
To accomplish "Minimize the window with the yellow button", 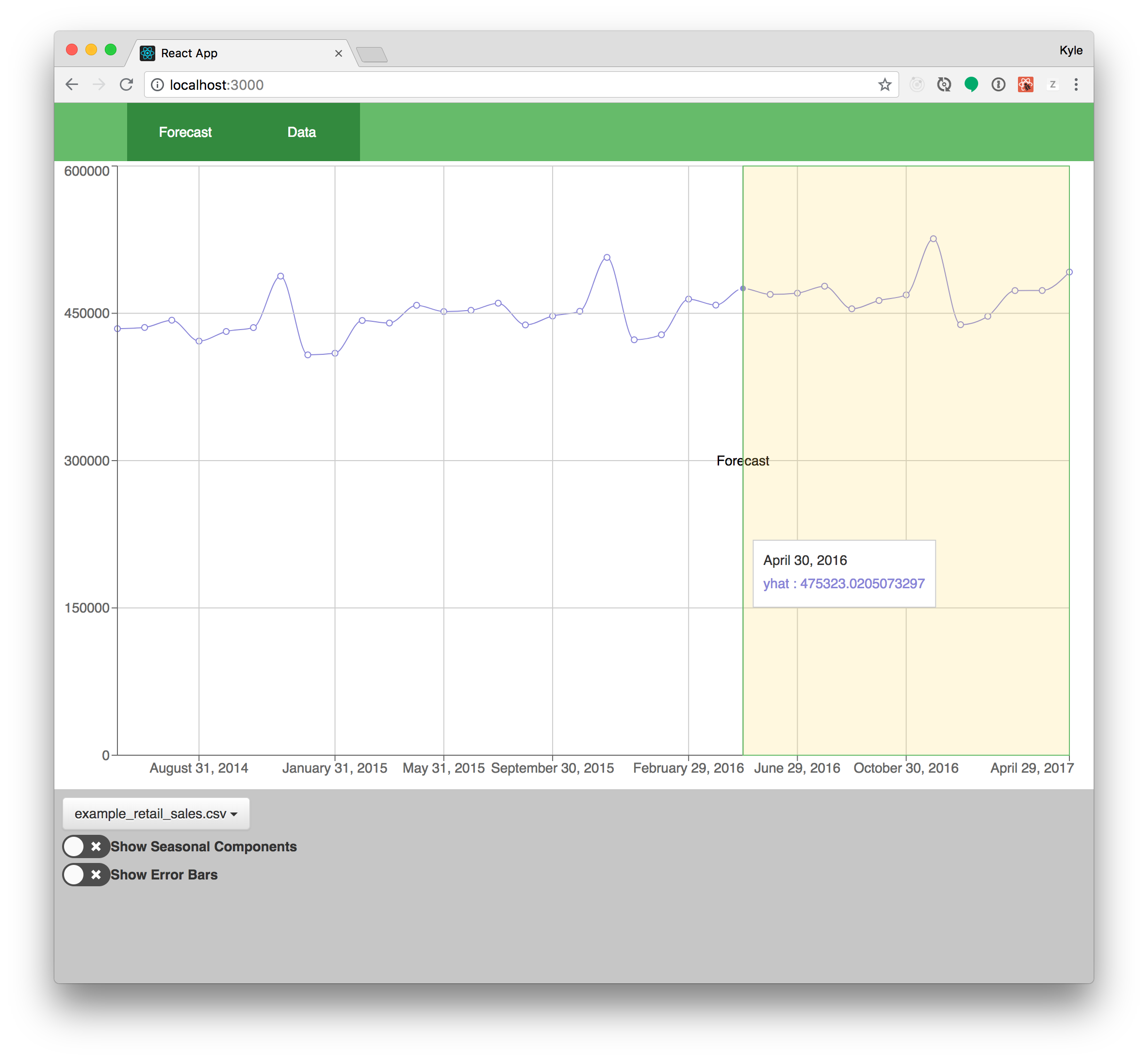I will (x=91, y=50).
